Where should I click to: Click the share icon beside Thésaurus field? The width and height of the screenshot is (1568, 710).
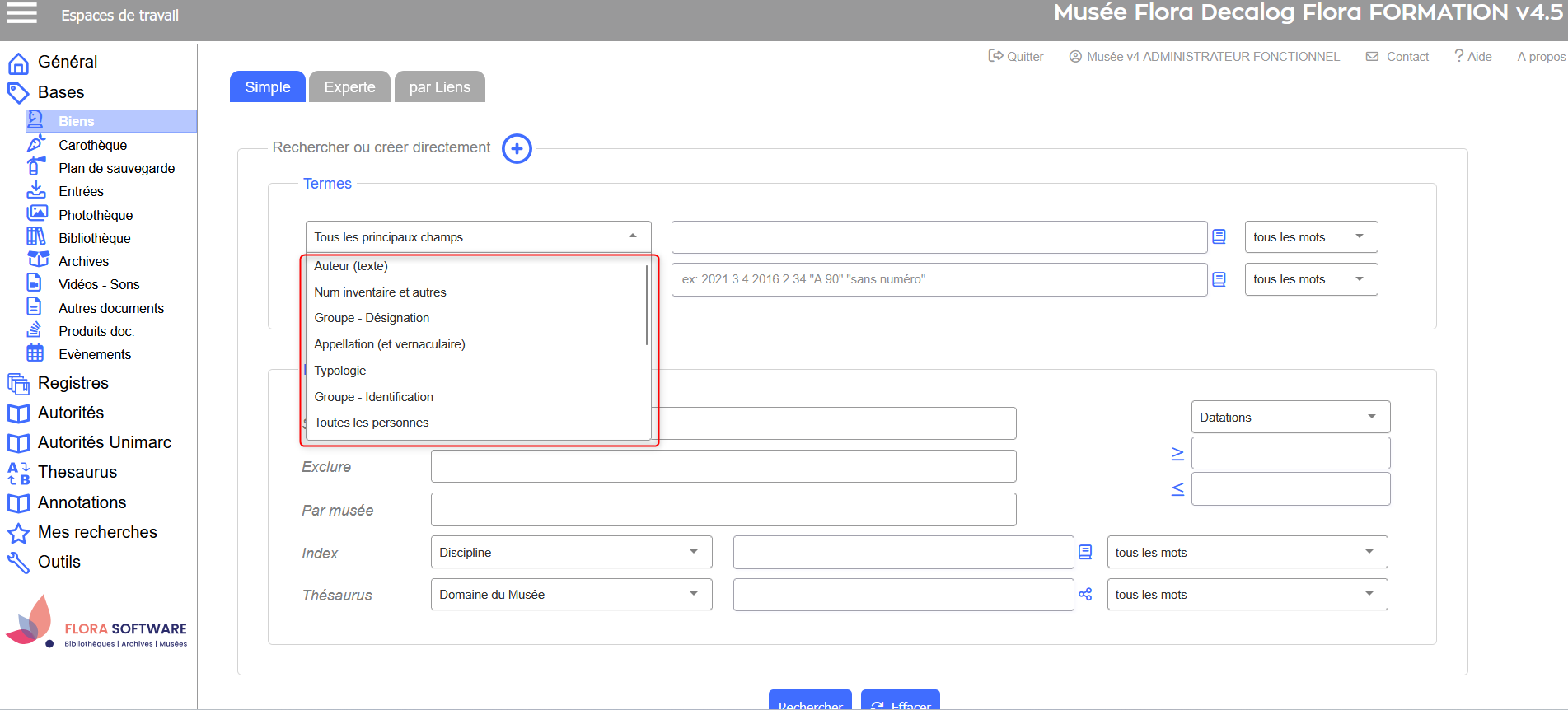tap(1085, 595)
